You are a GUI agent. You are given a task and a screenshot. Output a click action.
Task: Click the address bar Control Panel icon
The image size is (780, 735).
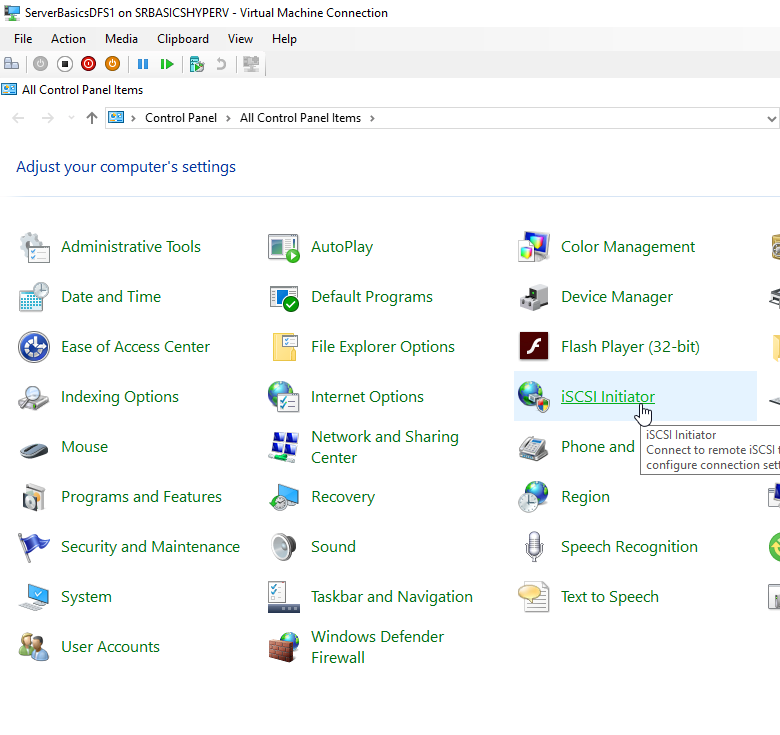point(116,118)
